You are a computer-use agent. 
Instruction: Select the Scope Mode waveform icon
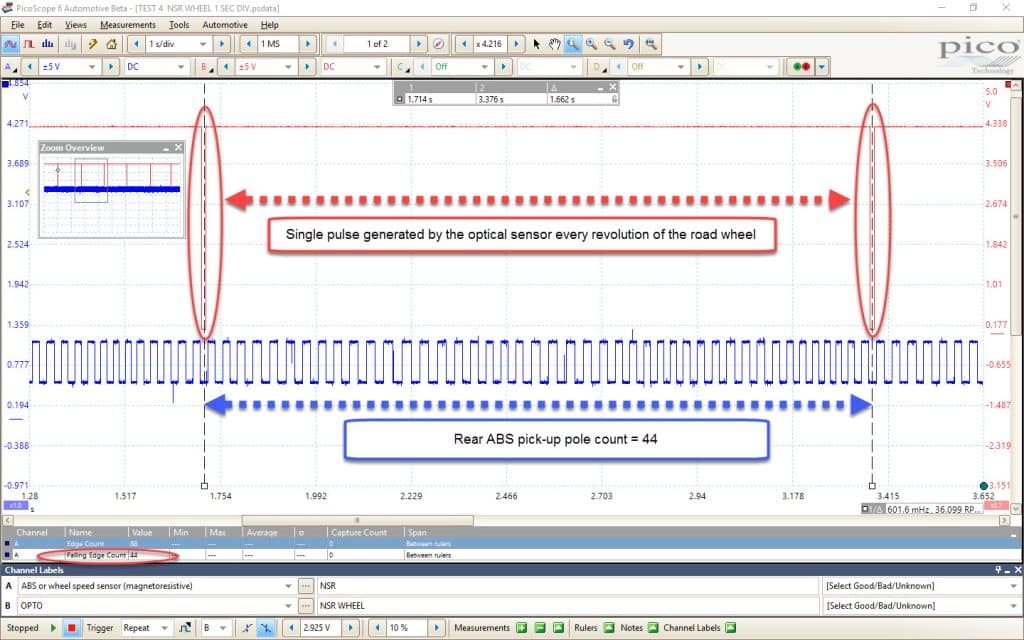[10, 44]
